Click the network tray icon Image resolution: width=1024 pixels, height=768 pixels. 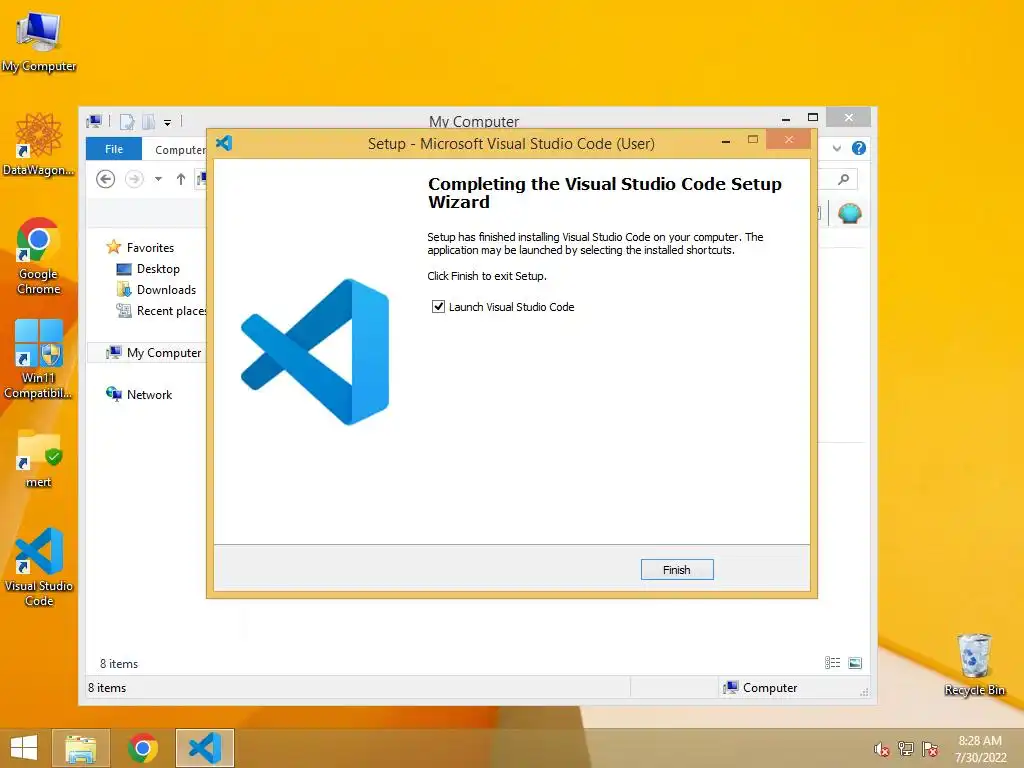[906, 749]
